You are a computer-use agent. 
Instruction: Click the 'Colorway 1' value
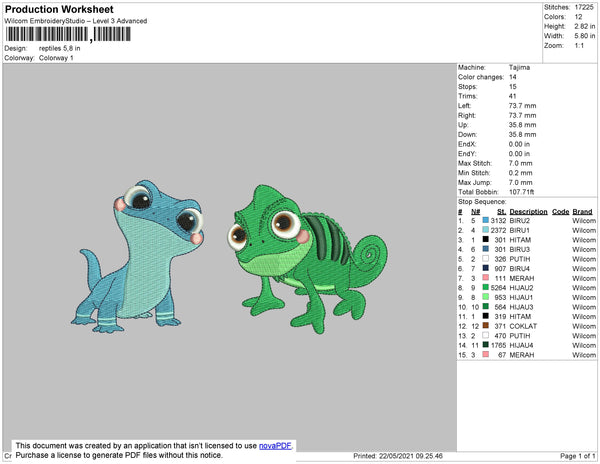pos(56,58)
